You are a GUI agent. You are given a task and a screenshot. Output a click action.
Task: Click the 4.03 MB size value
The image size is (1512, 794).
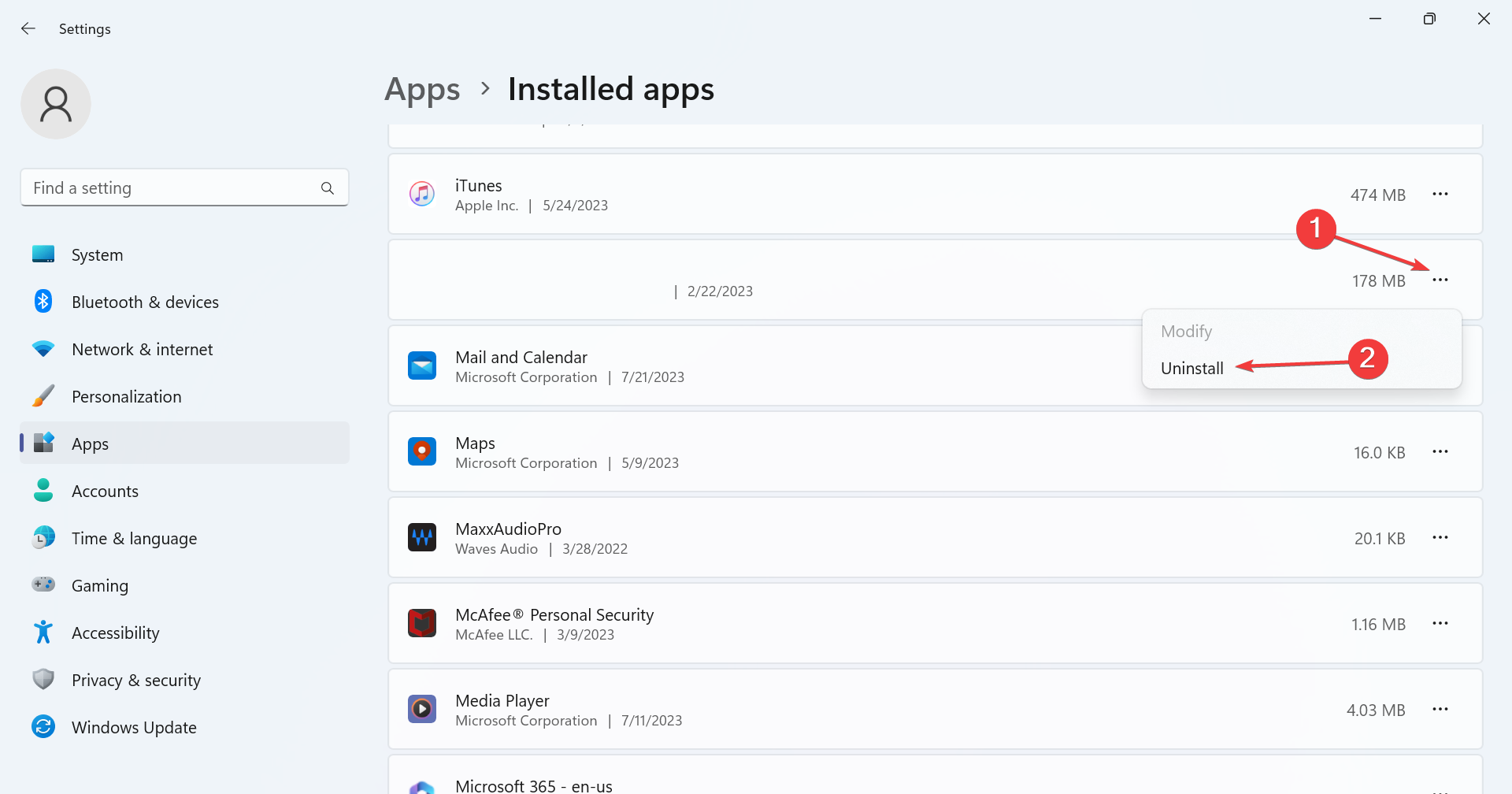point(1376,711)
